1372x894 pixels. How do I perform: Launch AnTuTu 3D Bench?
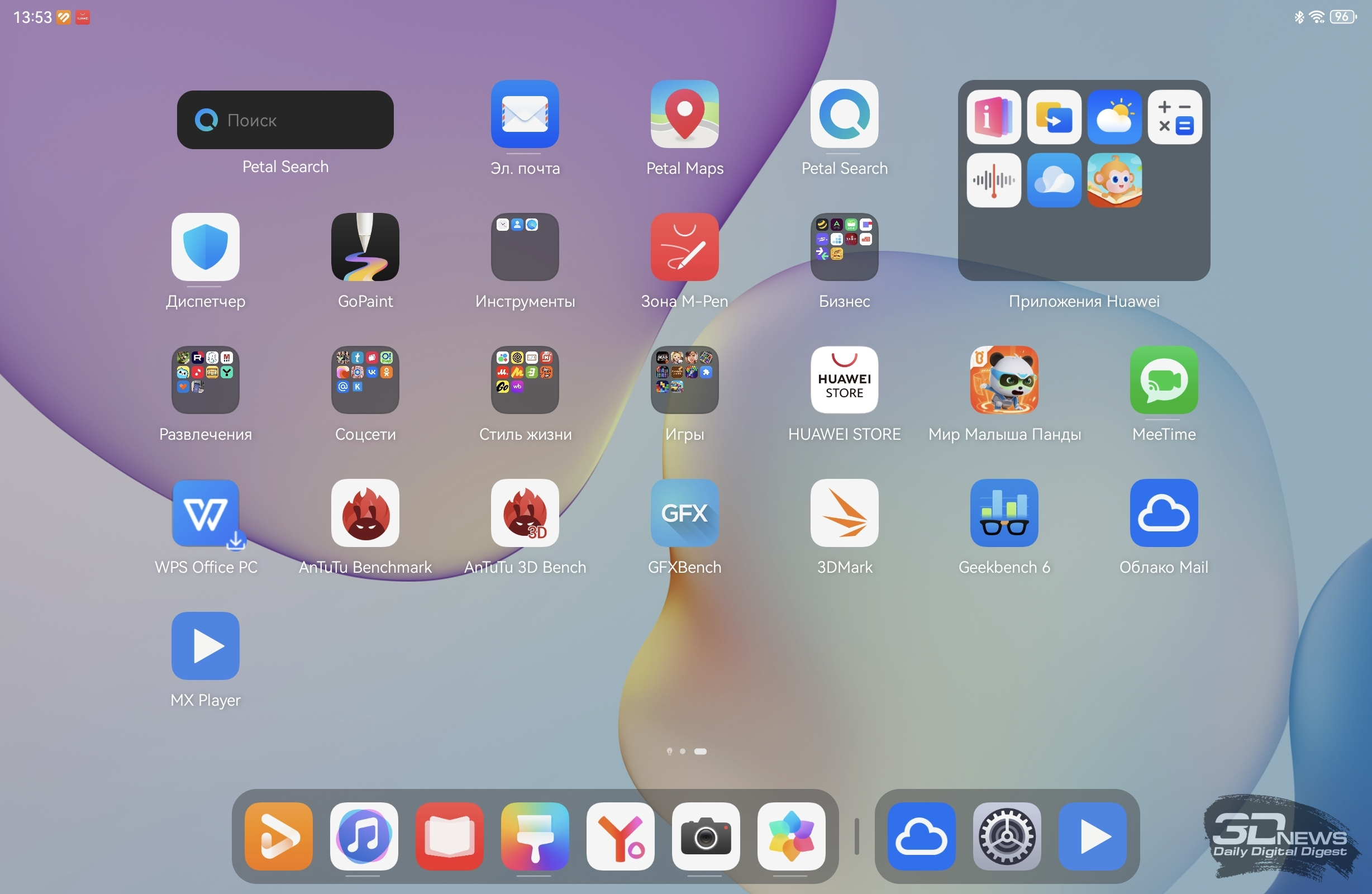pyautogui.click(x=525, y=513)
